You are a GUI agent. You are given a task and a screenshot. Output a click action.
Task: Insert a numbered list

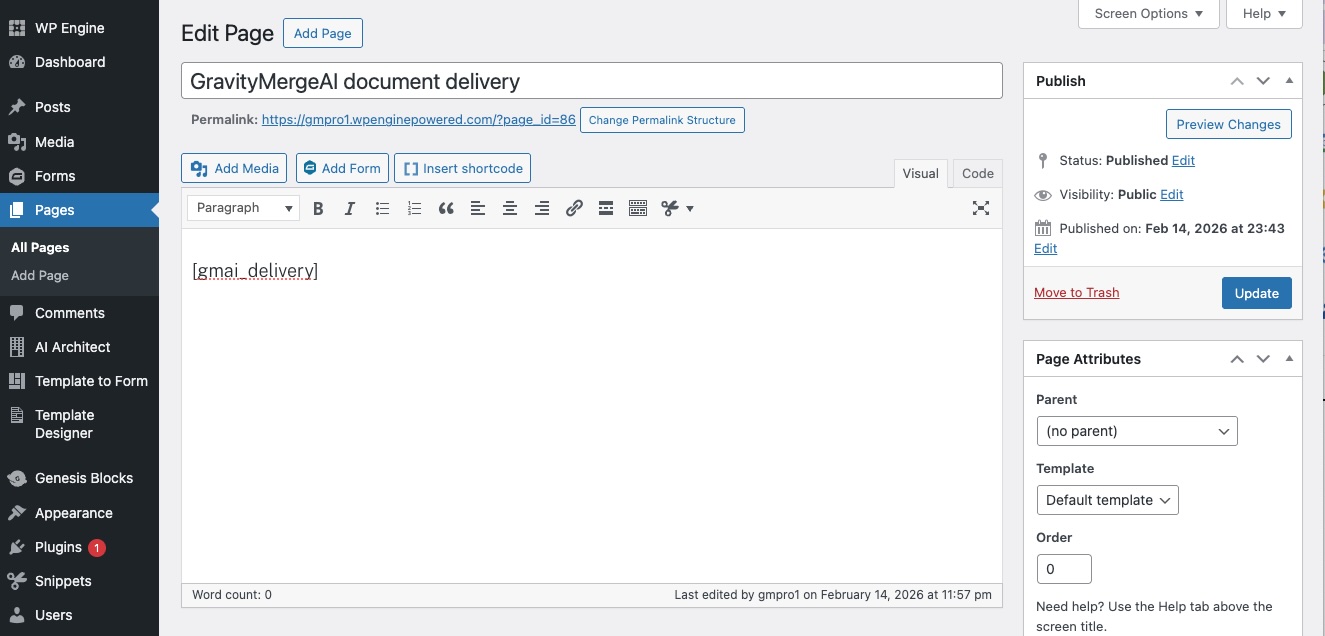click(x=414, y=209)
